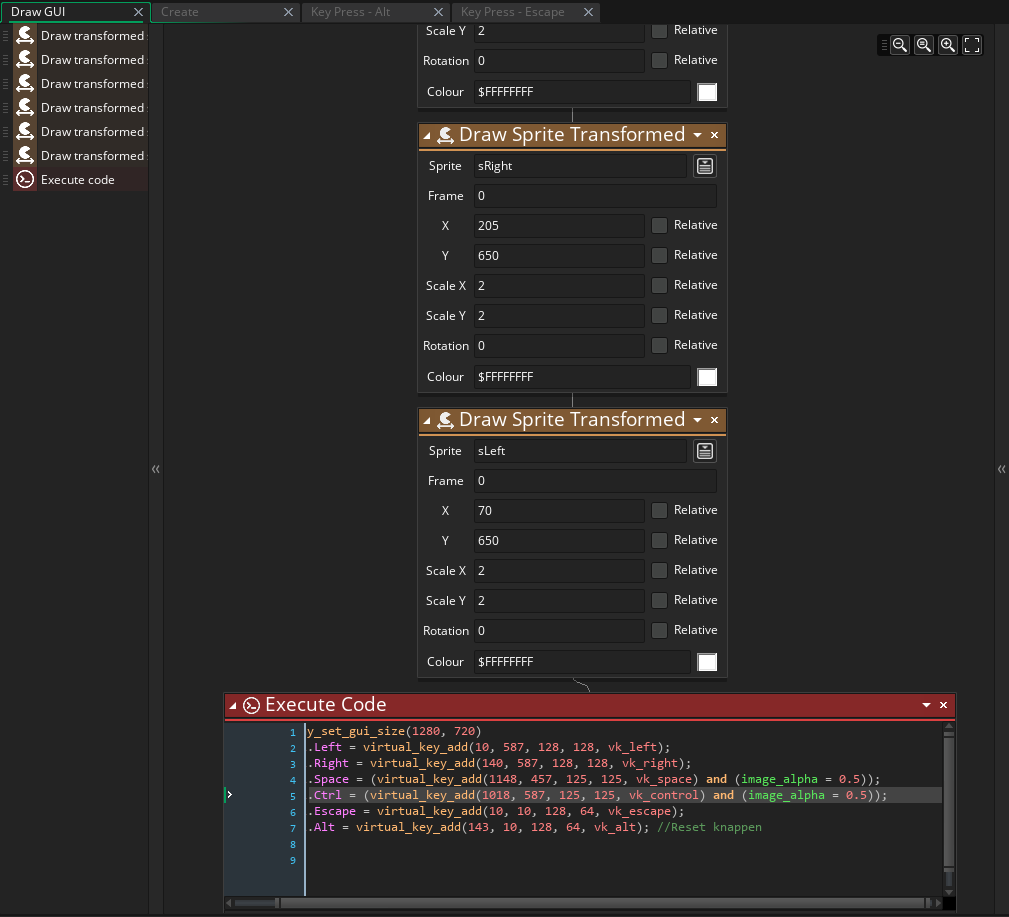Screen dimensions: 1009x917
Task: Enable Relative for sRight Scale Y
Action: [x=659, y=315]
